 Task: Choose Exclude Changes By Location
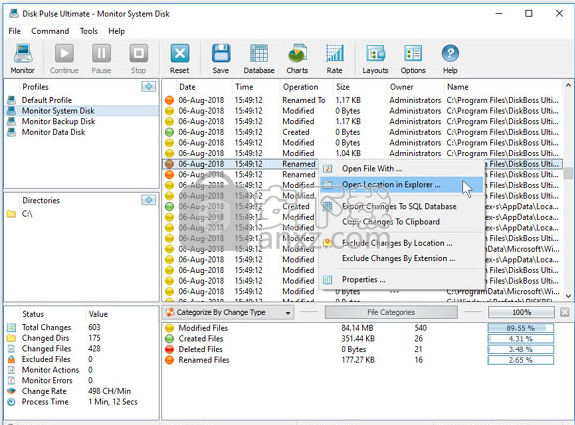coord(401,243)
